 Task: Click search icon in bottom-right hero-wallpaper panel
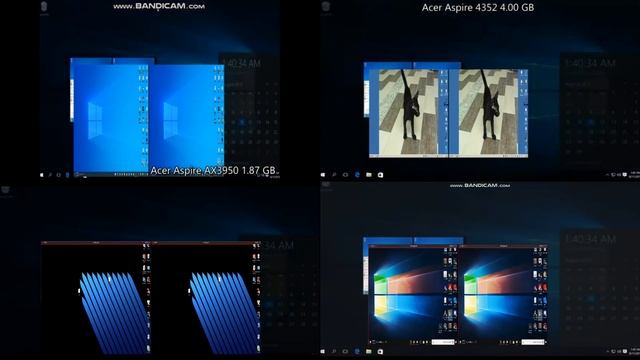pyautogui.click(x=334, y=351)
